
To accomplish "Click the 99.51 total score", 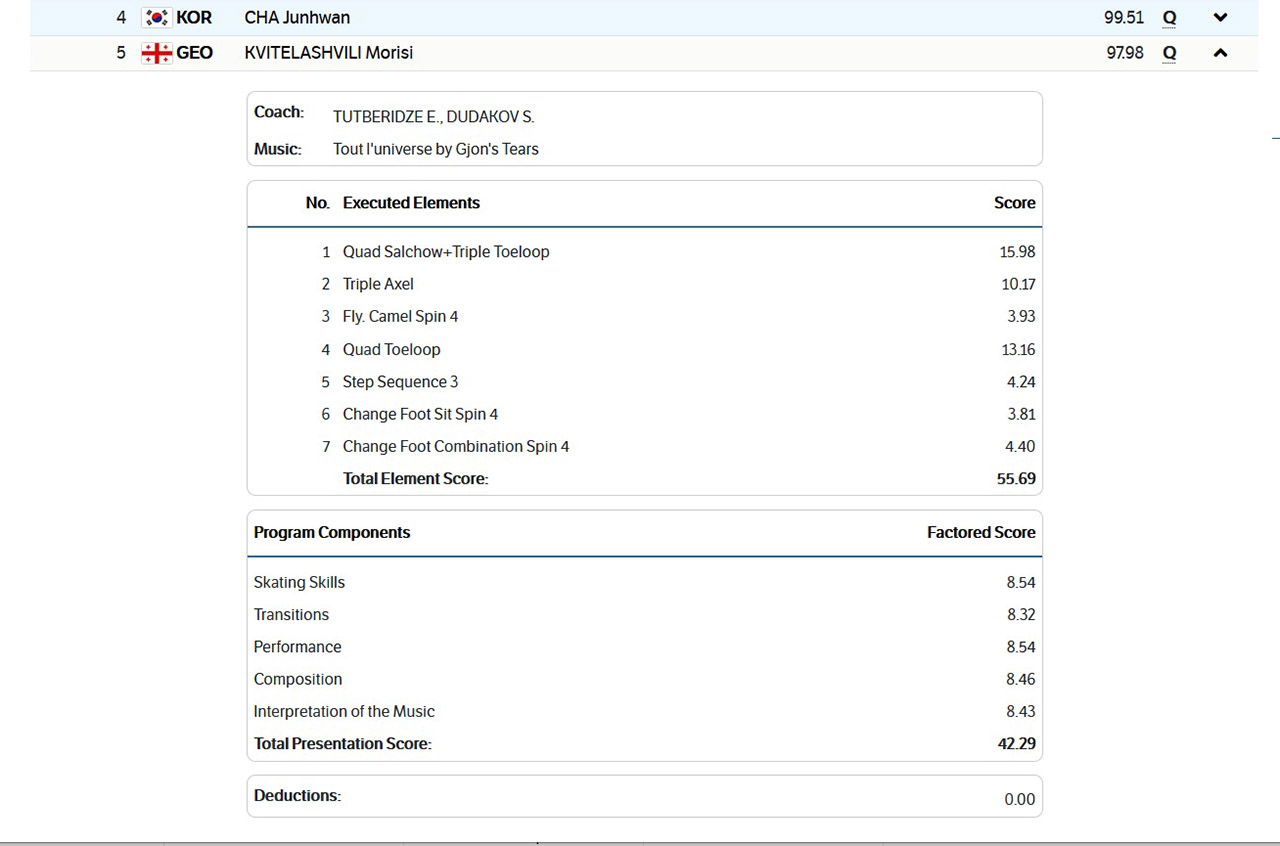I will click(x=1123, y=17).
